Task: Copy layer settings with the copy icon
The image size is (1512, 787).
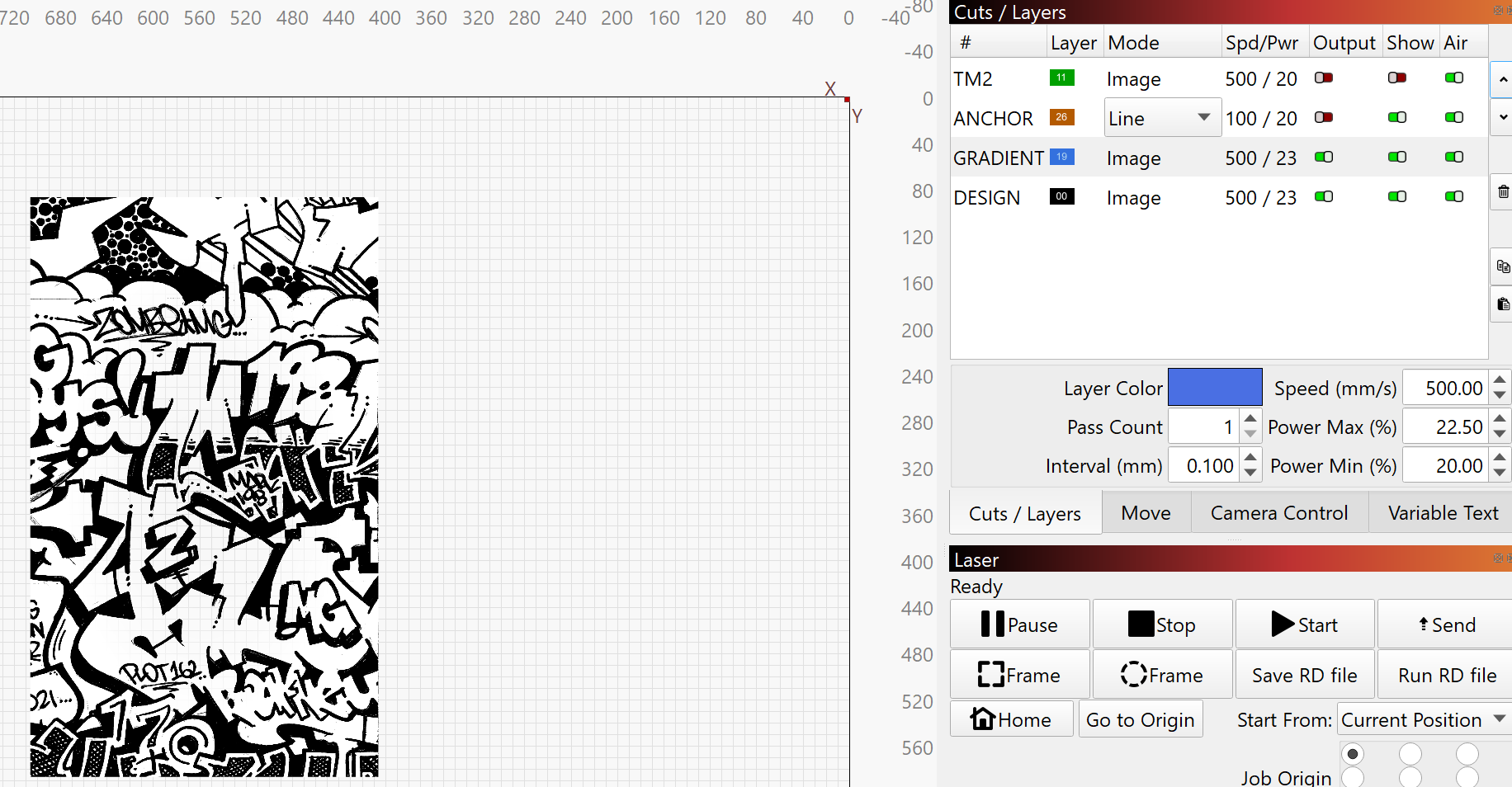Action: [1502, 266]
